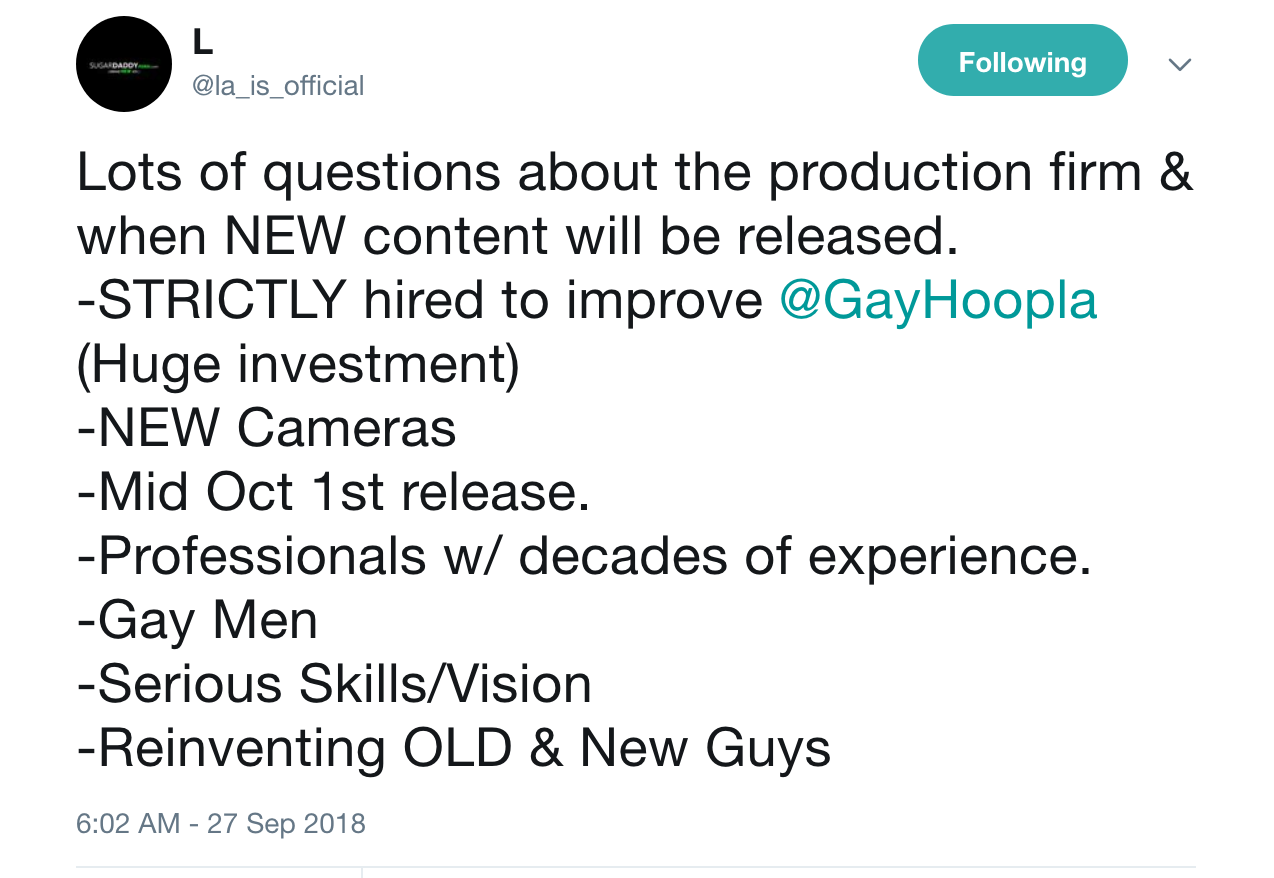1274x878 pixels.
Task: Click the '-Serious Skills/Vision' line
Action: (335, 684)
